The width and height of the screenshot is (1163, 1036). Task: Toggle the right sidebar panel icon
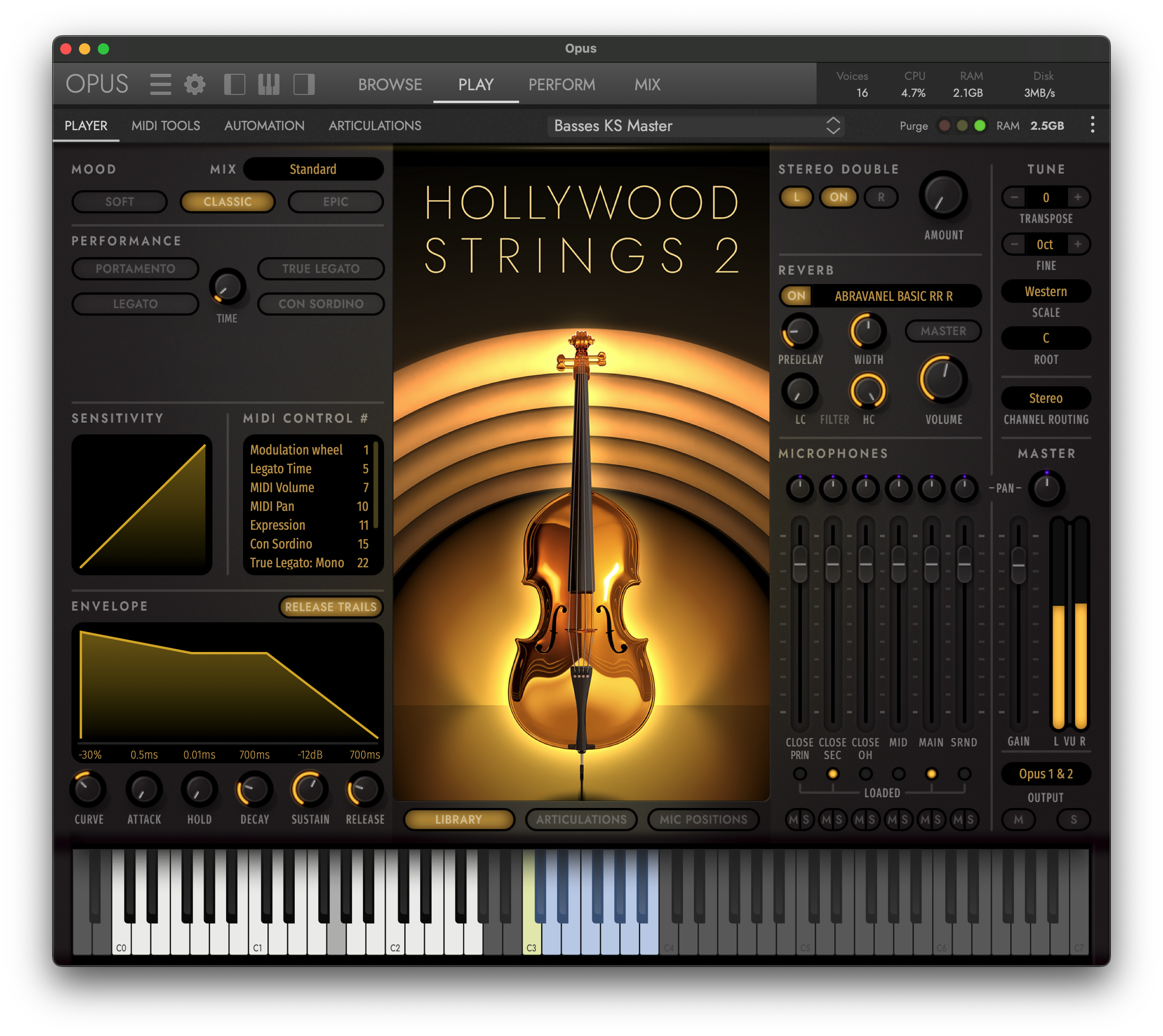(304, 84)
